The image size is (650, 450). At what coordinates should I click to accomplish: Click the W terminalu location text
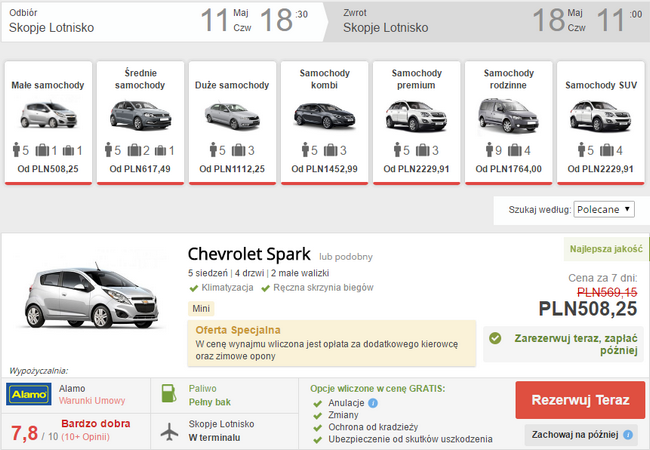tap(214, 438)
